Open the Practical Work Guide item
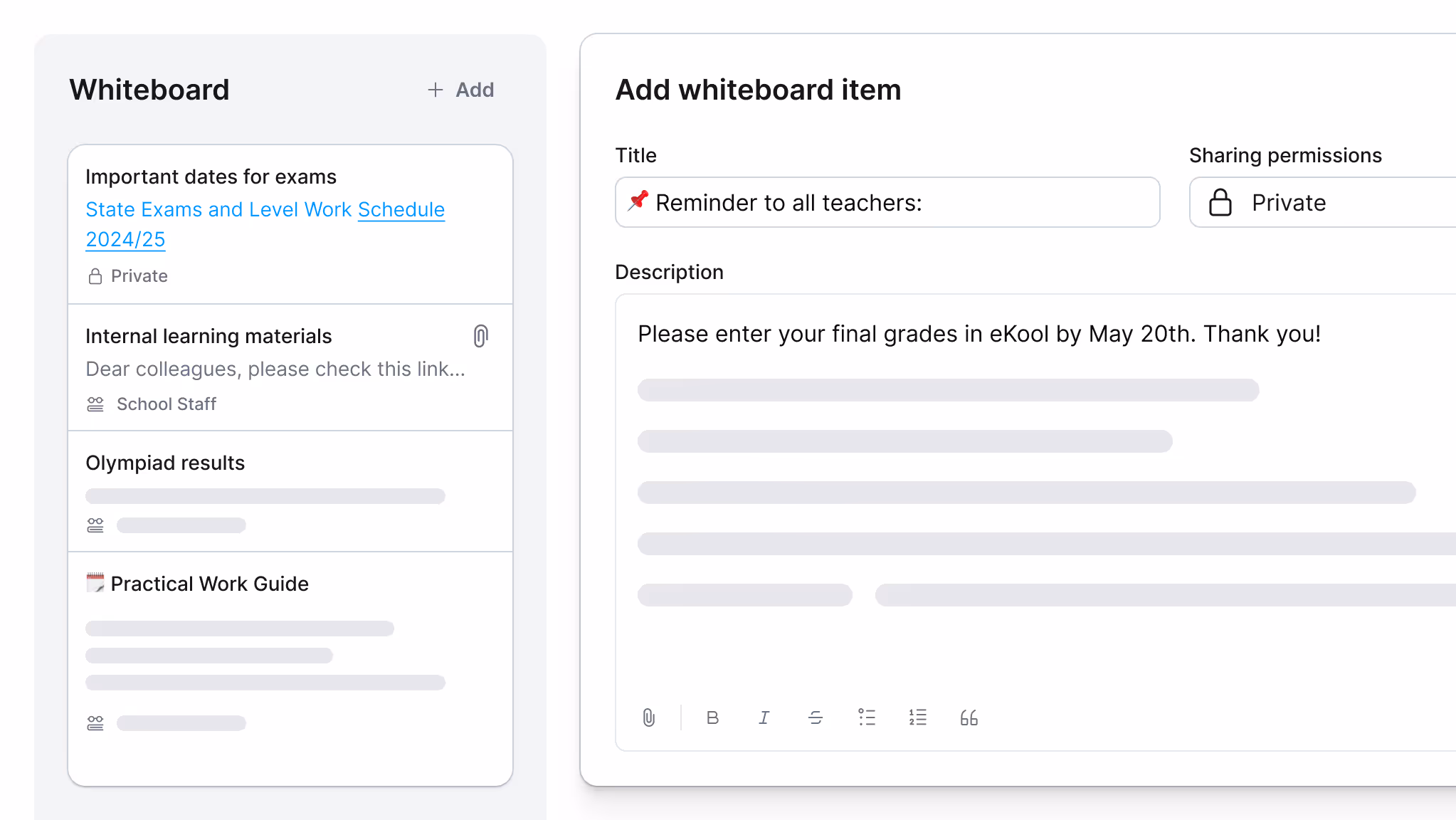 (x=209, y=584)
